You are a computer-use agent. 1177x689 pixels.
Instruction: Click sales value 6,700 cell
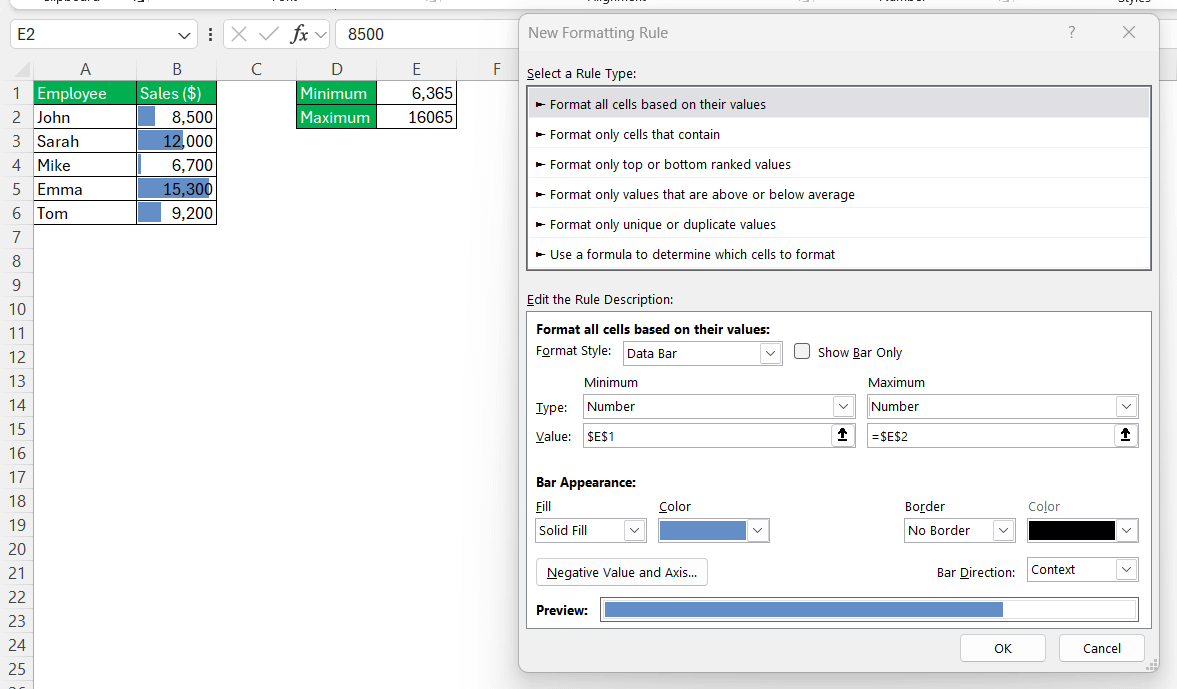[x=176, y=165]
